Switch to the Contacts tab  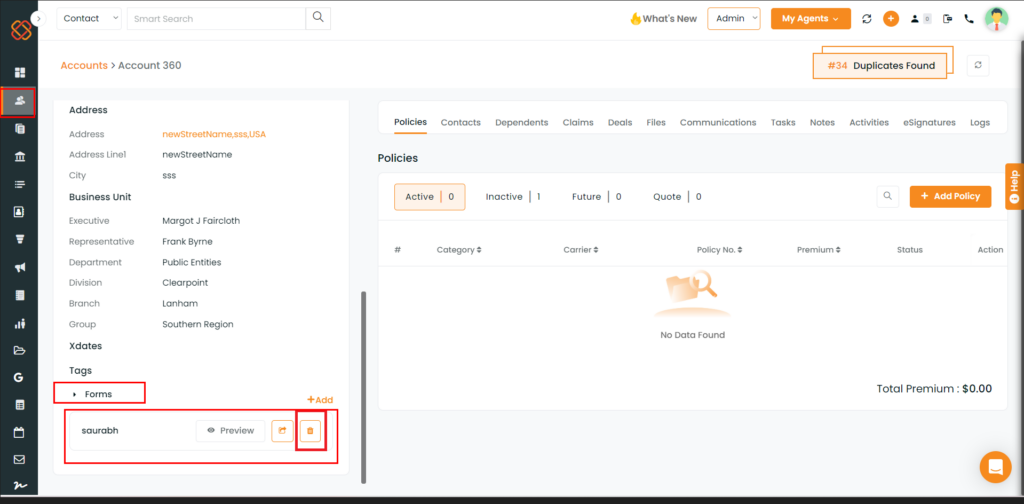pos(460,122)
